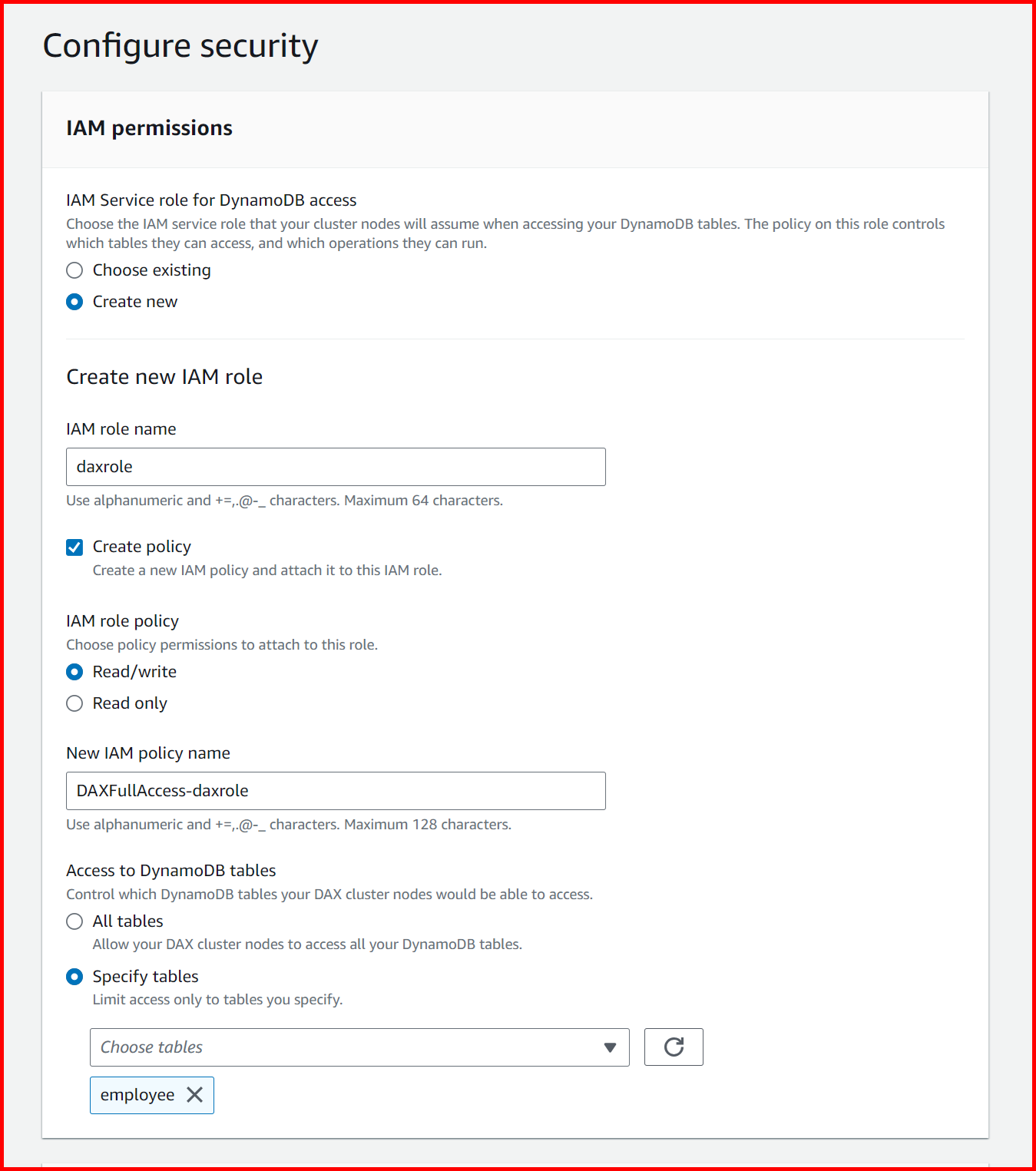The width and height of the screenshot is (1036, 1171).
Task: Click the IAM permissions section header
Action: click(149, 128)
